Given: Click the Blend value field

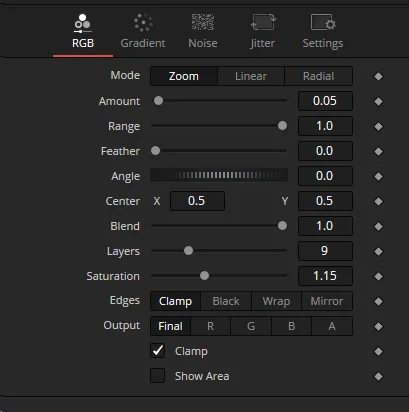Looking at the screenshot, I should pos(325,226).
